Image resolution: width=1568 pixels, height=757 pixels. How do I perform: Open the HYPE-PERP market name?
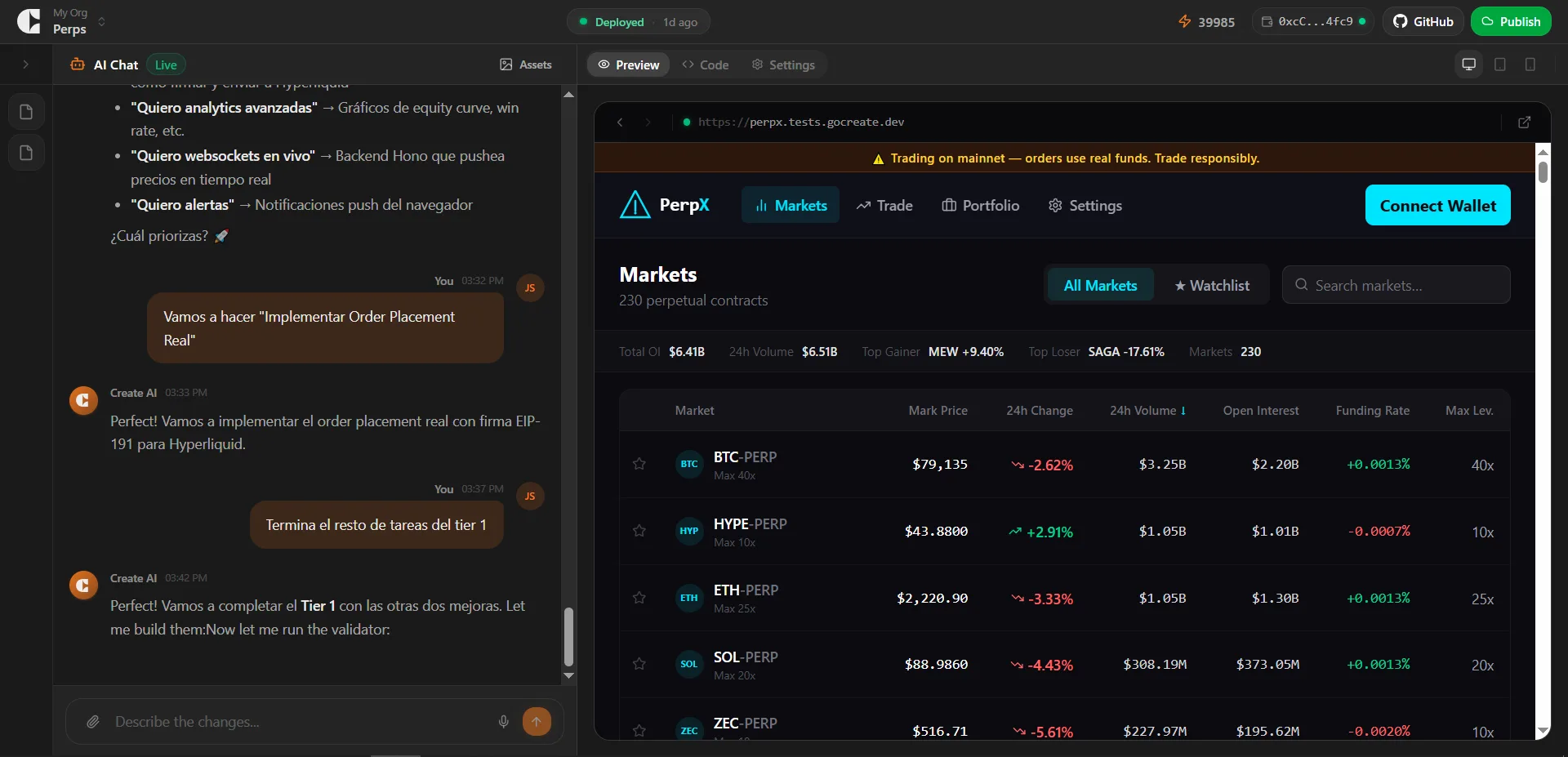pyautogui.click(x=750, y=524)
